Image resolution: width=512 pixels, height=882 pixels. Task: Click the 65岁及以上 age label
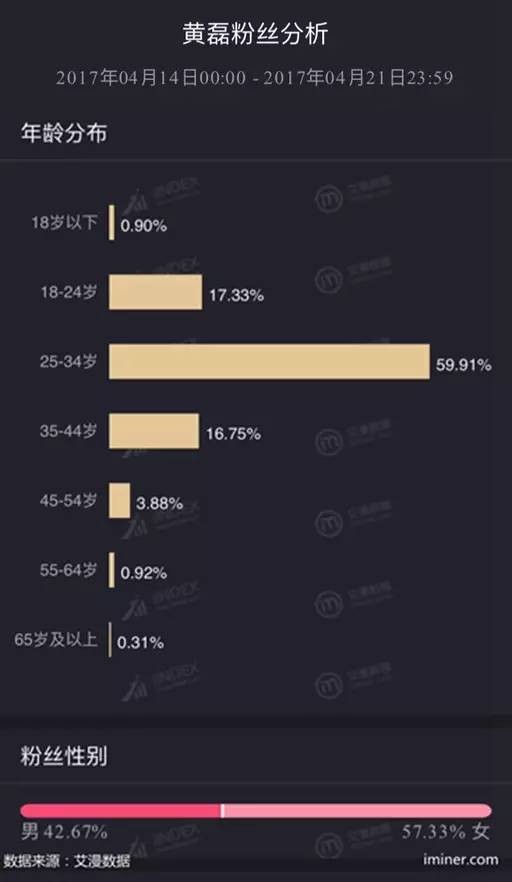pyautogui.click(x=56, y=640)
